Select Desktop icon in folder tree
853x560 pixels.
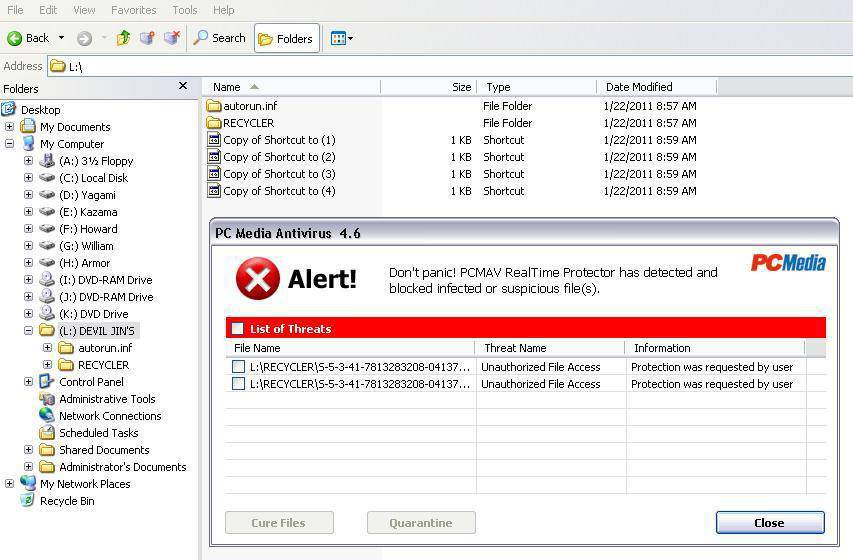9,109
